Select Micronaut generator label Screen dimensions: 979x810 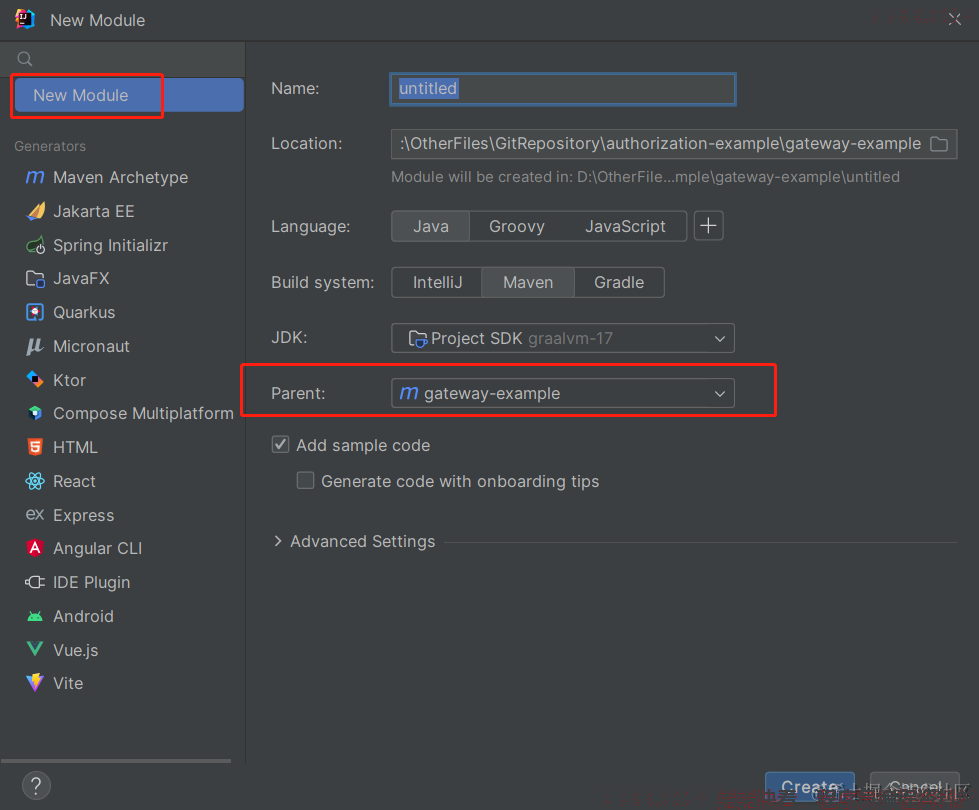tap(91, 346)
